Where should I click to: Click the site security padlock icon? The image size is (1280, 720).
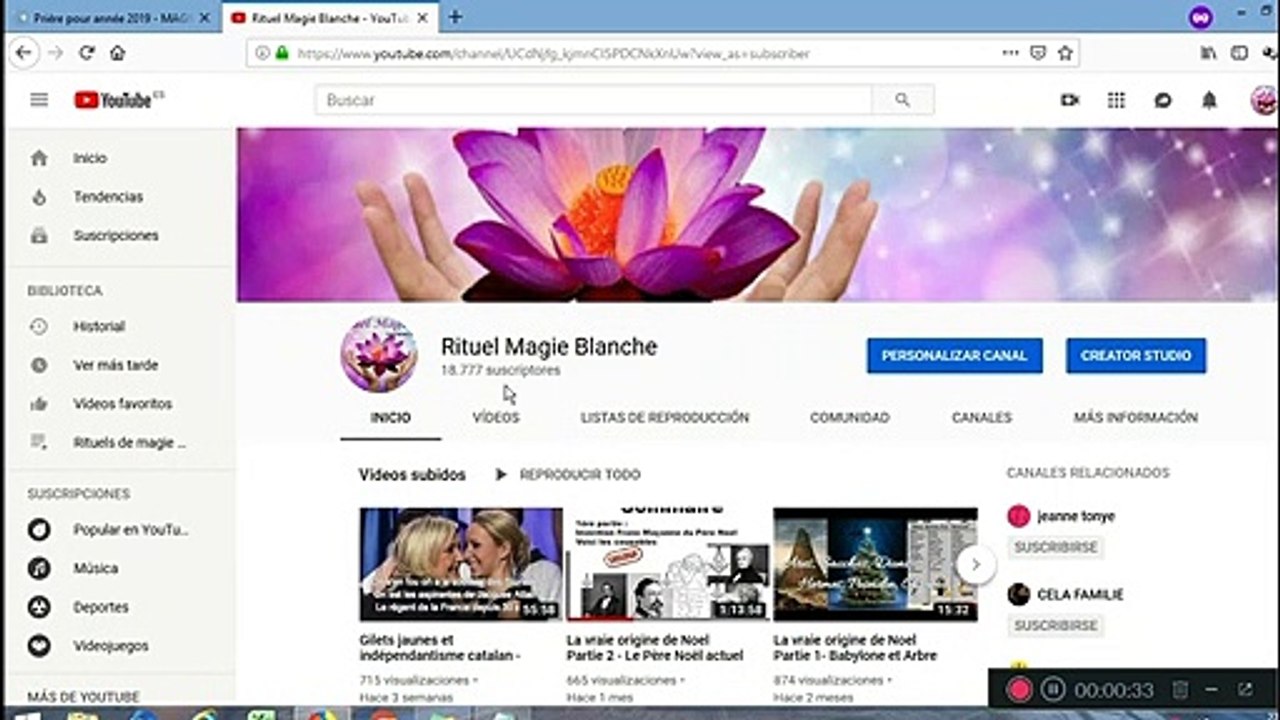pos(282,53)
